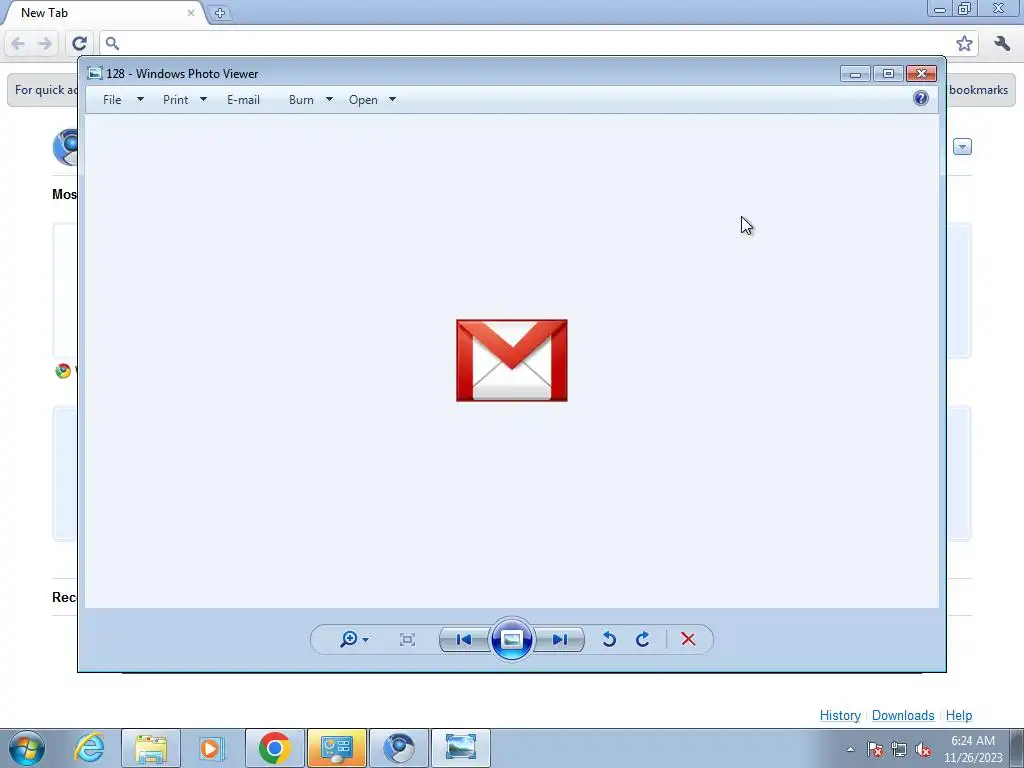Click the browser address bar
Viewport: 1024px width, 768px height.
539,43
